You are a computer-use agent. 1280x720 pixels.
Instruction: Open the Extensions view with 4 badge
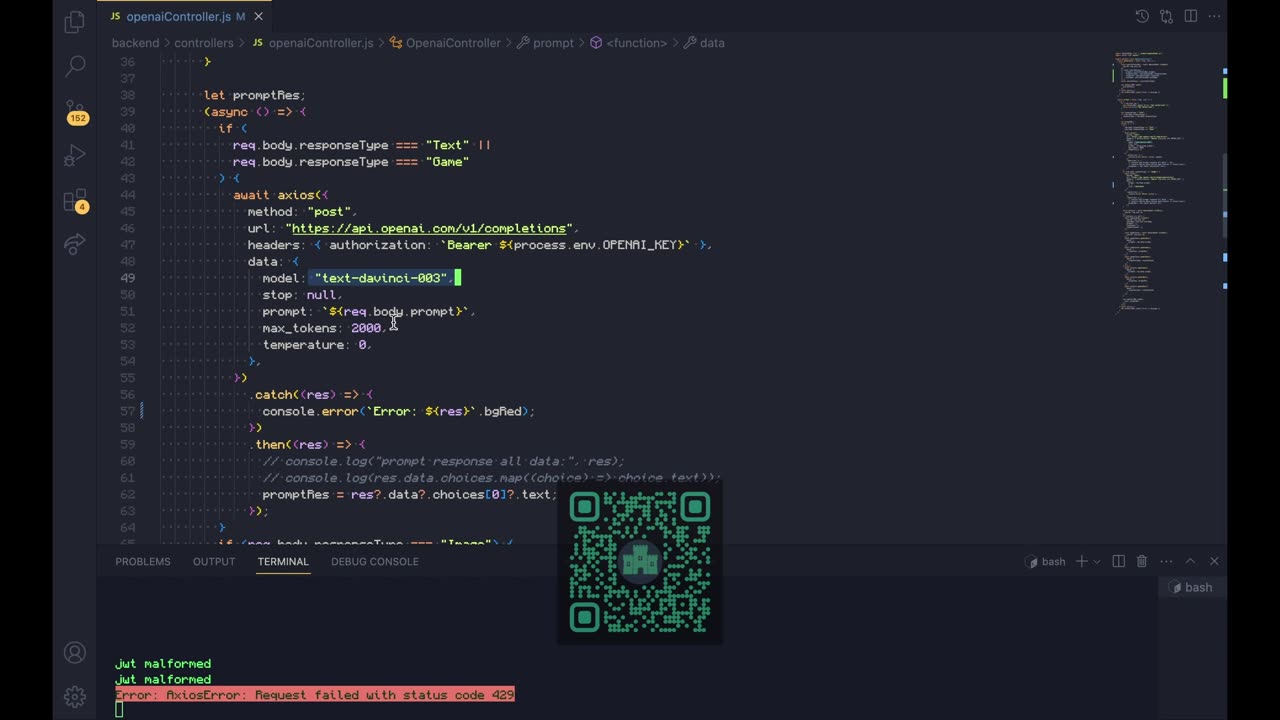pyautogui.click(x=76, y=201)
